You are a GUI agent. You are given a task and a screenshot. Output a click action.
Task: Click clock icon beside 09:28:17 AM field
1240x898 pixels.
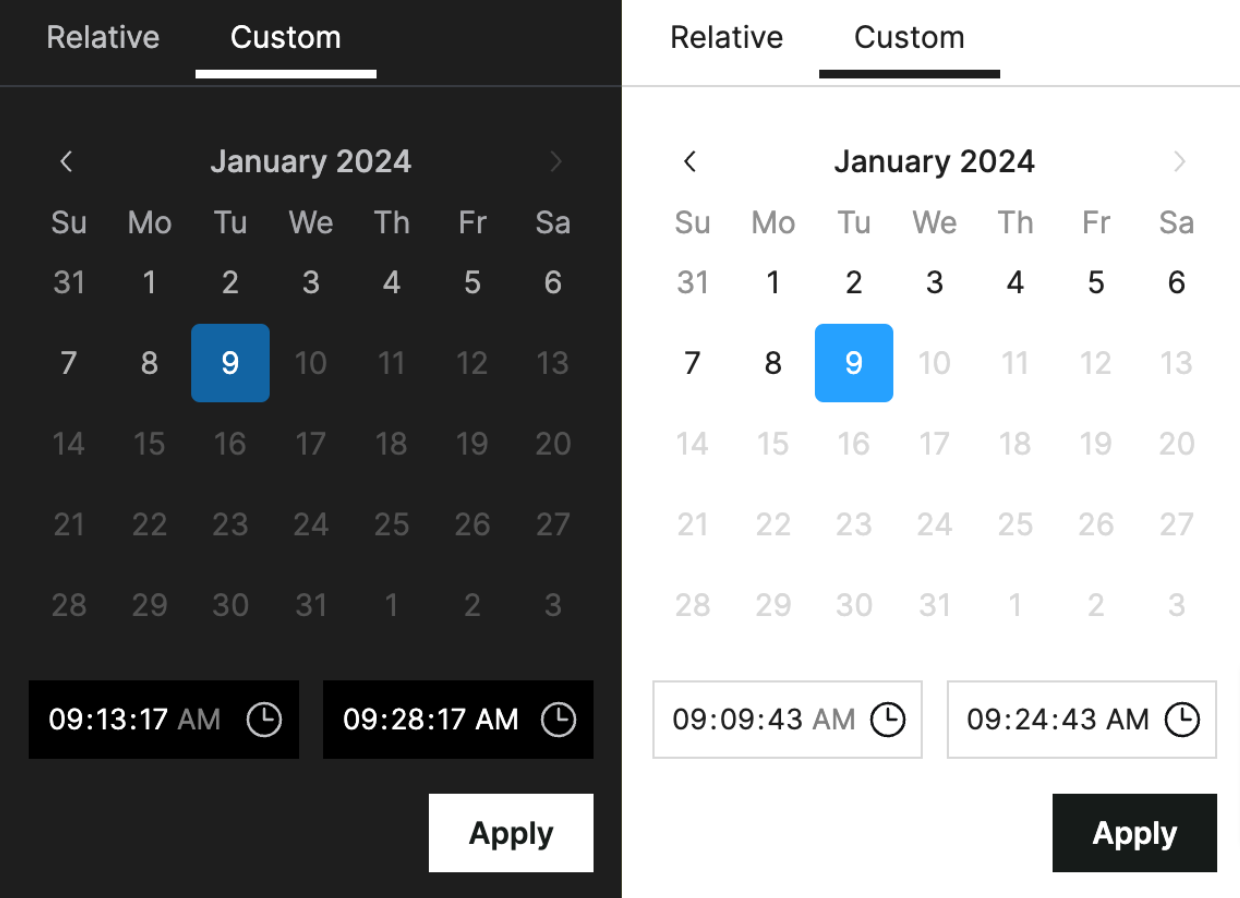(558, 720)
